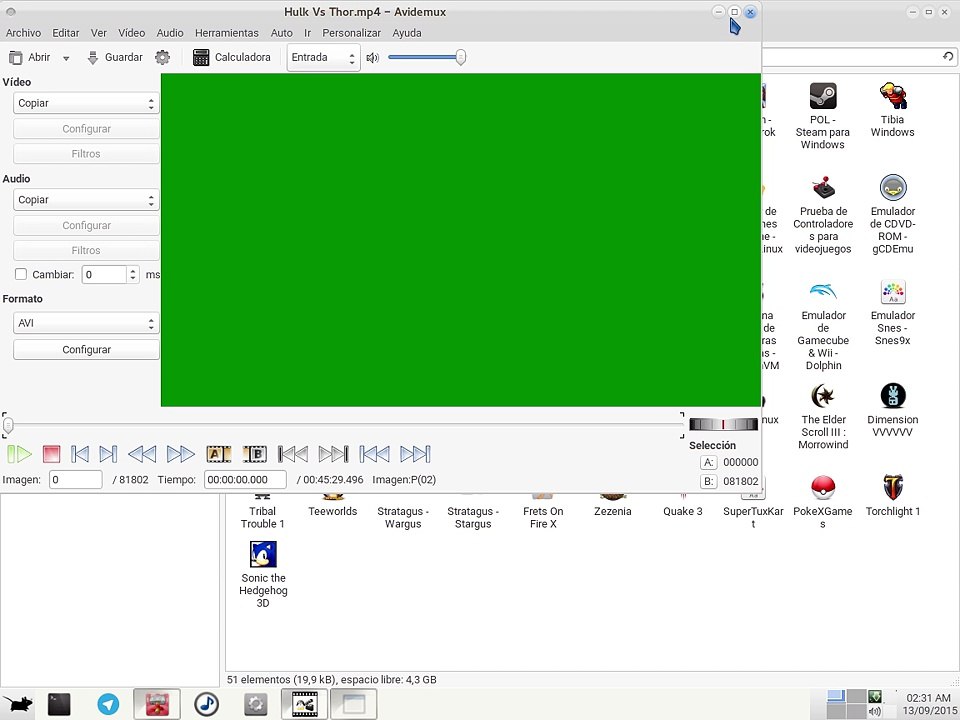Open the terminal icon in taskbar

[59, 704]
